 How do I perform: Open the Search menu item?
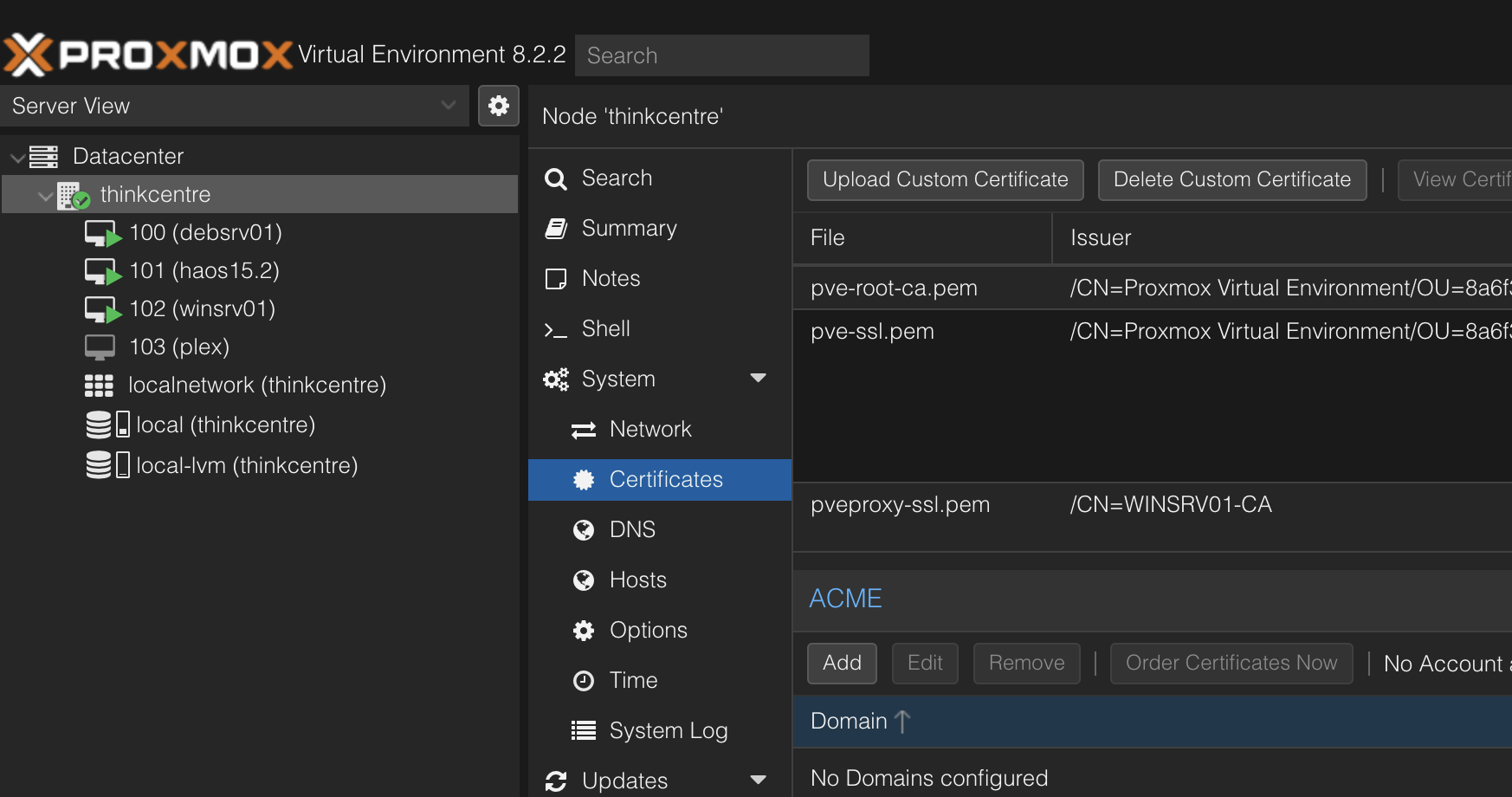click(660, 178)
